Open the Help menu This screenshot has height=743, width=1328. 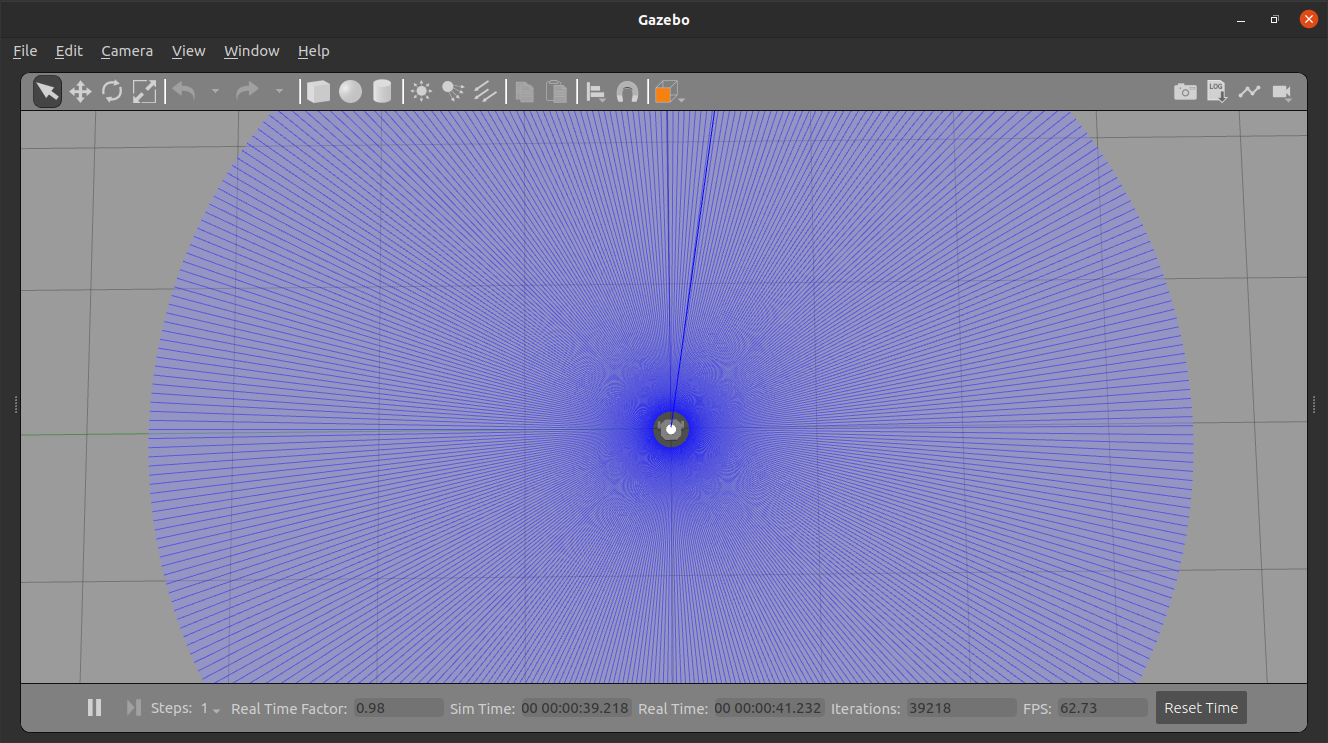pos(313,51)
